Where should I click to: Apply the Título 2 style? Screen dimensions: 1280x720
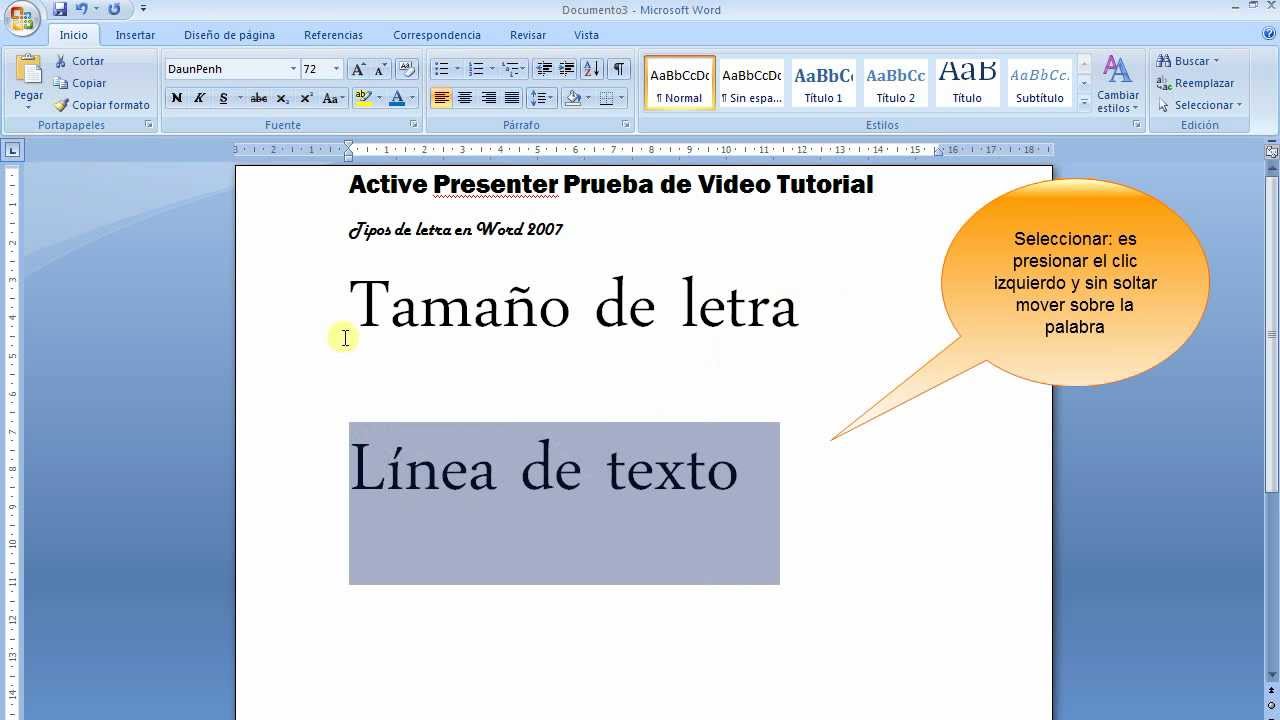896,83
